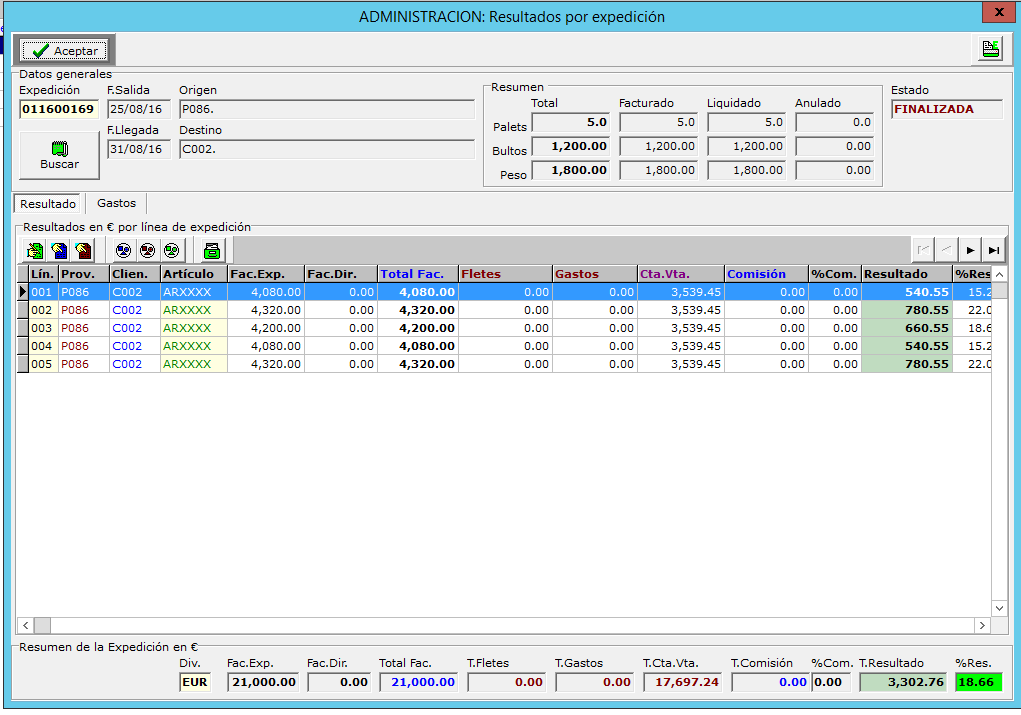1021x715 pixels.
Task: Click the Buscar search button
Action: [x=59, y=155]
